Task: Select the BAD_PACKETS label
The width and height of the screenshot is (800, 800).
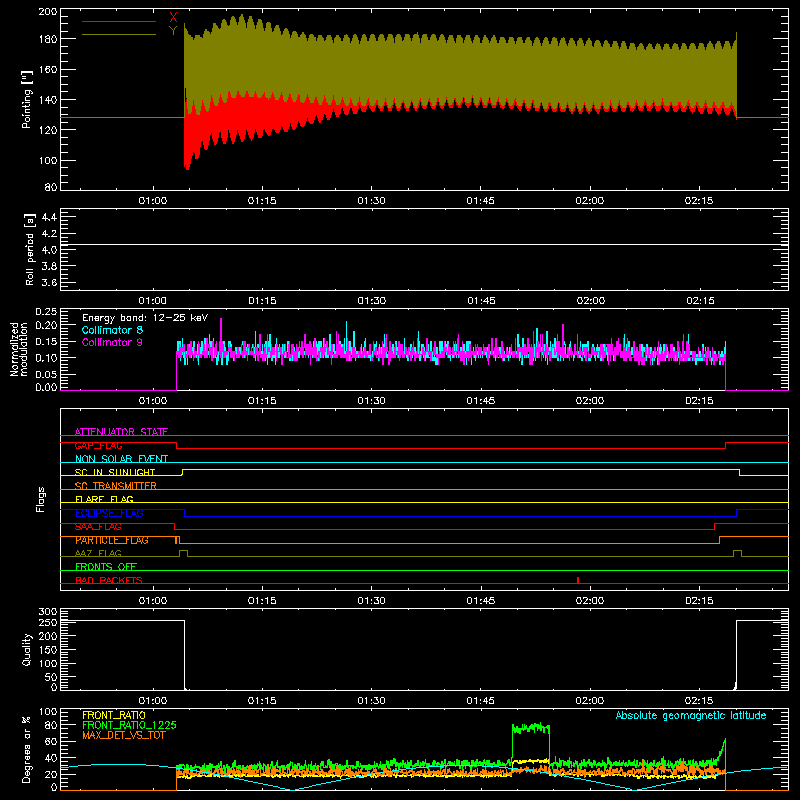Action: 109,580
